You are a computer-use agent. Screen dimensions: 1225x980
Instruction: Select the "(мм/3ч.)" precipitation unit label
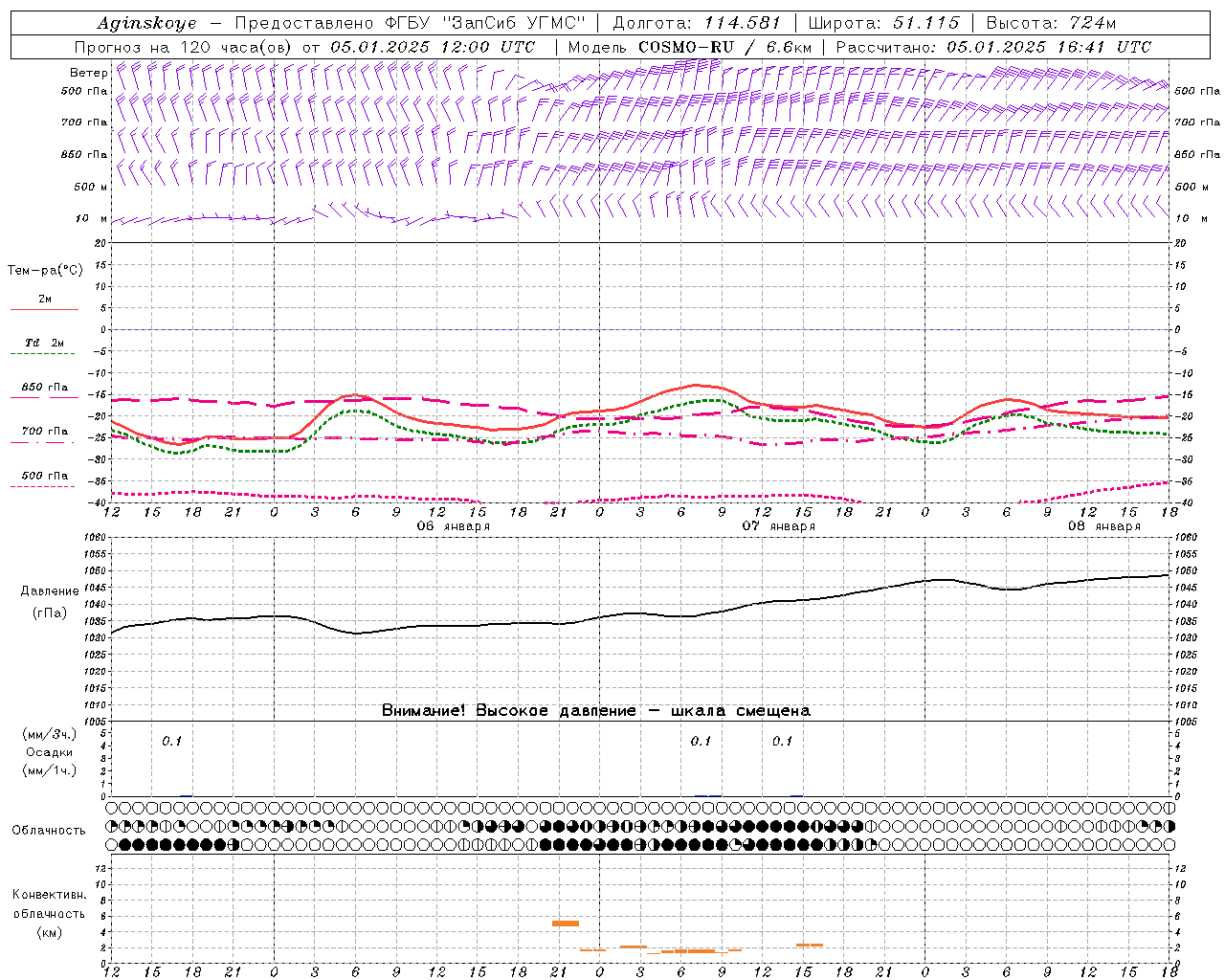[50, 734]
